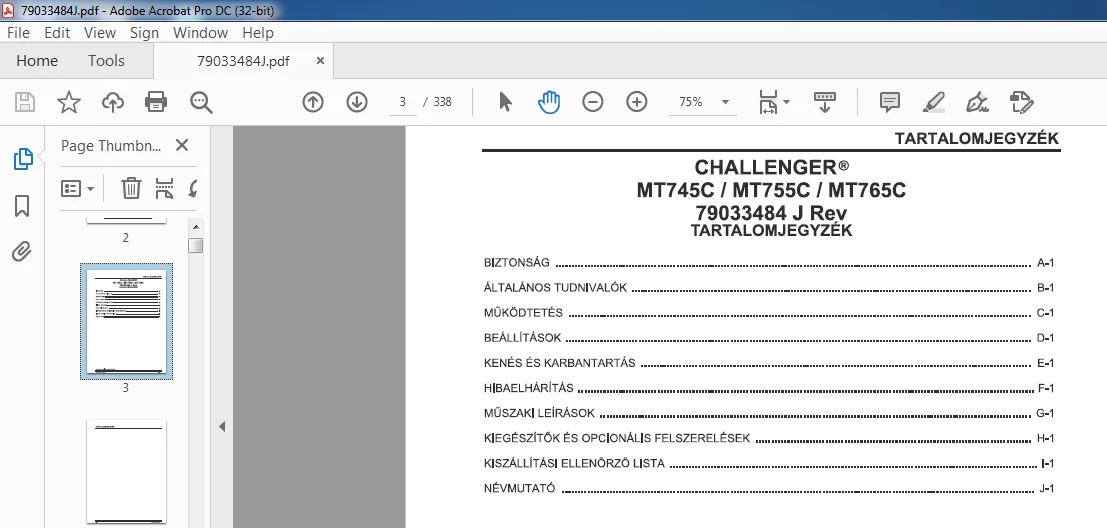The height and width of the screenshot is (528, 1107).
Task: Upload file to cloud icon
Action: click(113, 102)
